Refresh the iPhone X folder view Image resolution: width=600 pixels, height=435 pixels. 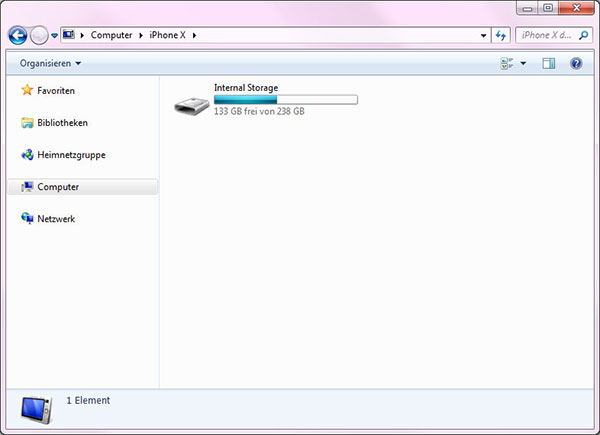(x=501, y=36)
